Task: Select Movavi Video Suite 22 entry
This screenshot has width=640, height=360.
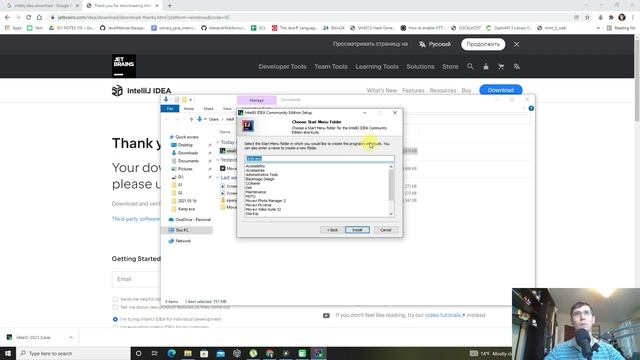Action: tap(263, 209)
